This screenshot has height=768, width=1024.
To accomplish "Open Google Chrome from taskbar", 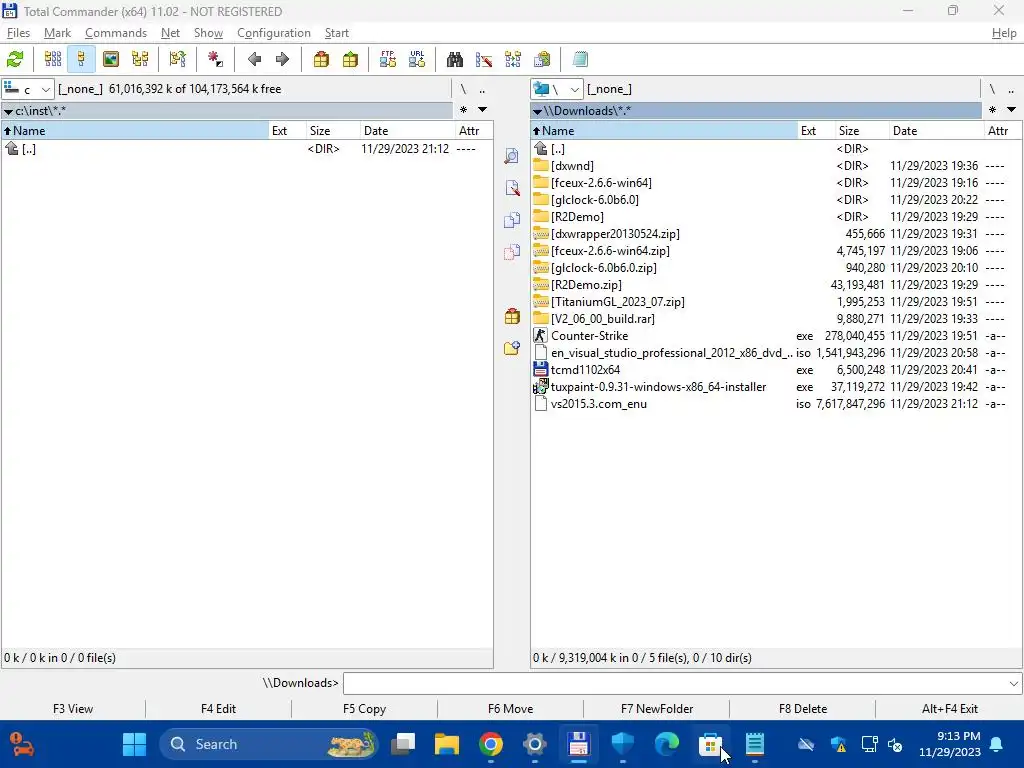I will pos(490,744).
